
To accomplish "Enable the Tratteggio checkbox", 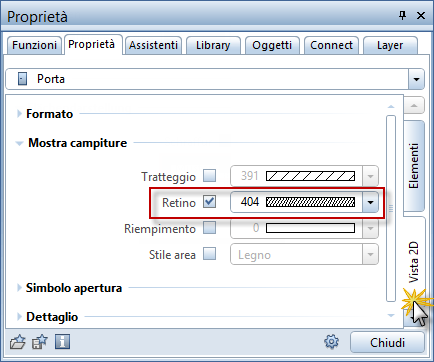I will (210, 176).
